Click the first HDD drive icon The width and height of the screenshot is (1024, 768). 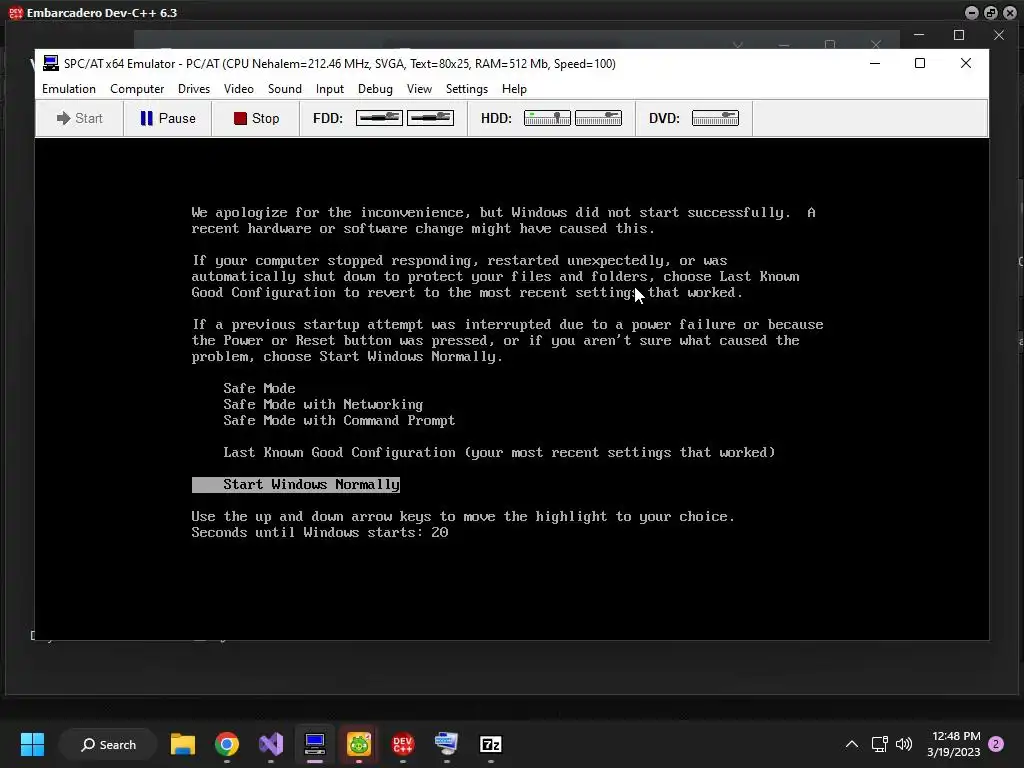pyautogui.click(x=547, y=118)
